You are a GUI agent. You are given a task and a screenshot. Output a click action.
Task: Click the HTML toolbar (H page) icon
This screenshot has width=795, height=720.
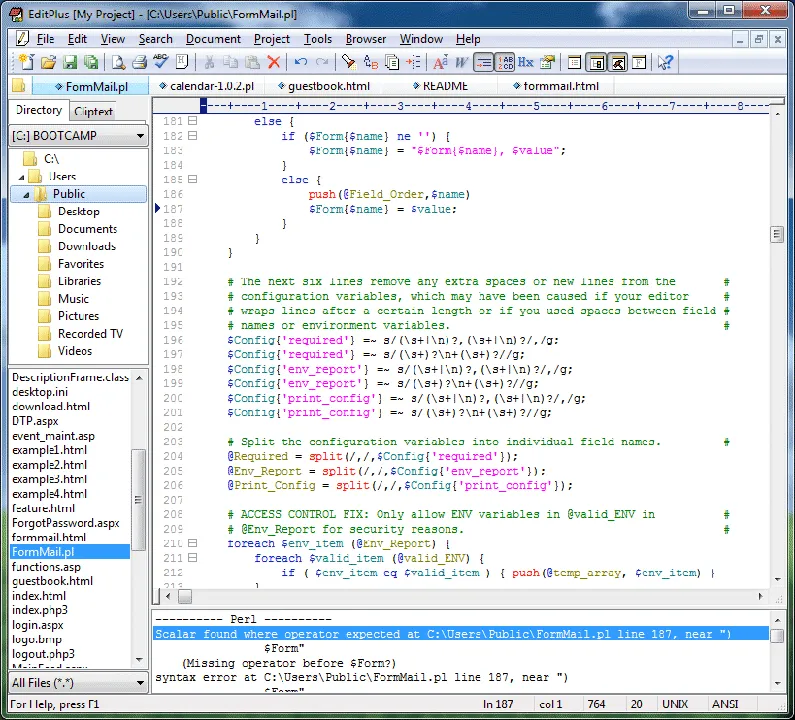(x=182, y=62)
